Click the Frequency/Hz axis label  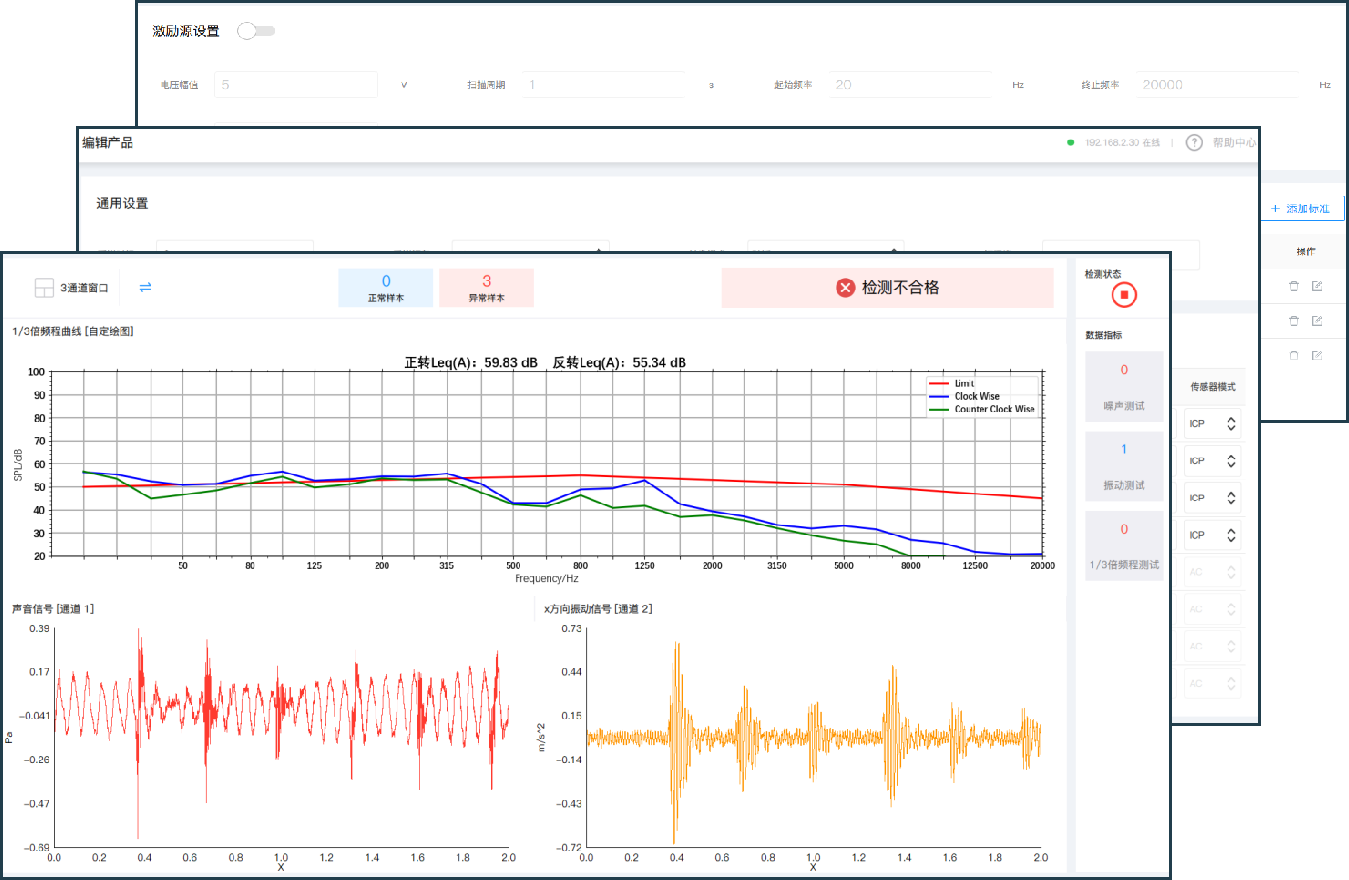pos(547,578)
